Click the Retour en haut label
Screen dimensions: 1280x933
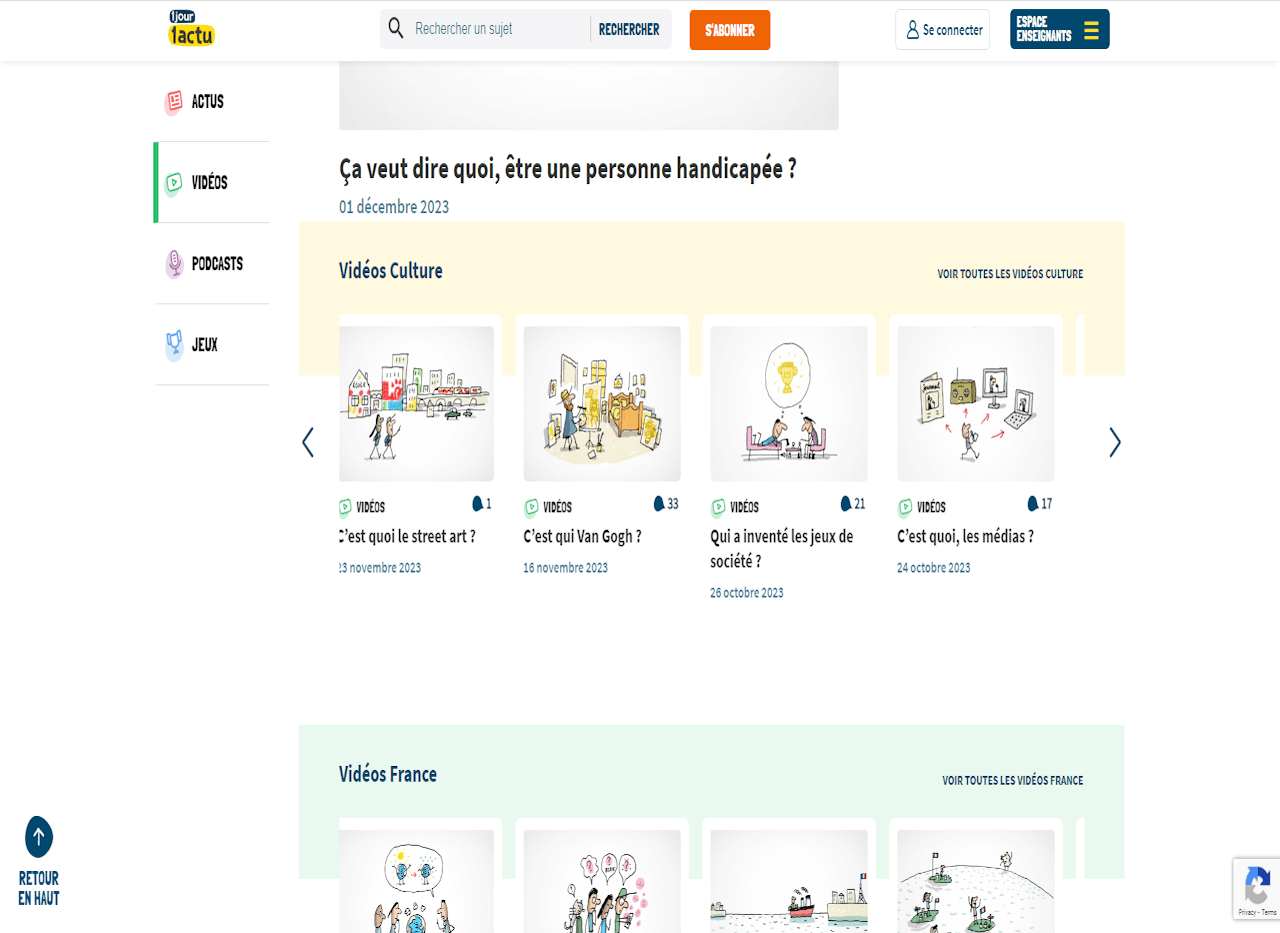tap(39, 888)
